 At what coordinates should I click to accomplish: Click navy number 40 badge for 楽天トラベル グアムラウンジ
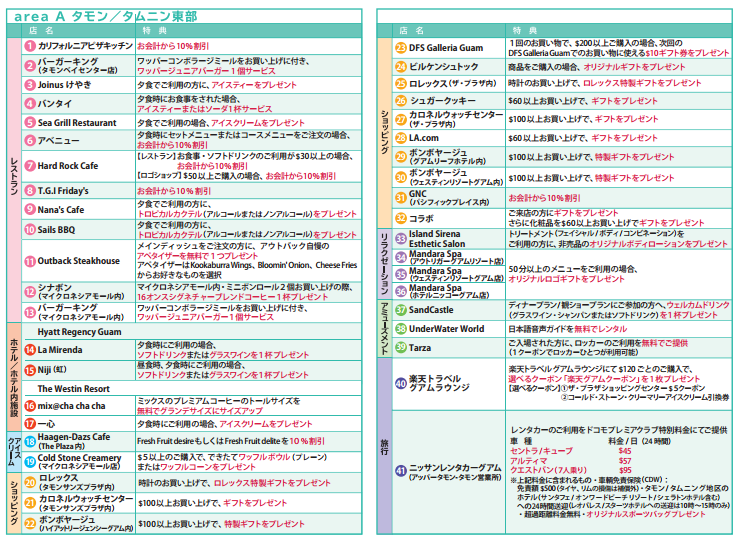point(401,383)
